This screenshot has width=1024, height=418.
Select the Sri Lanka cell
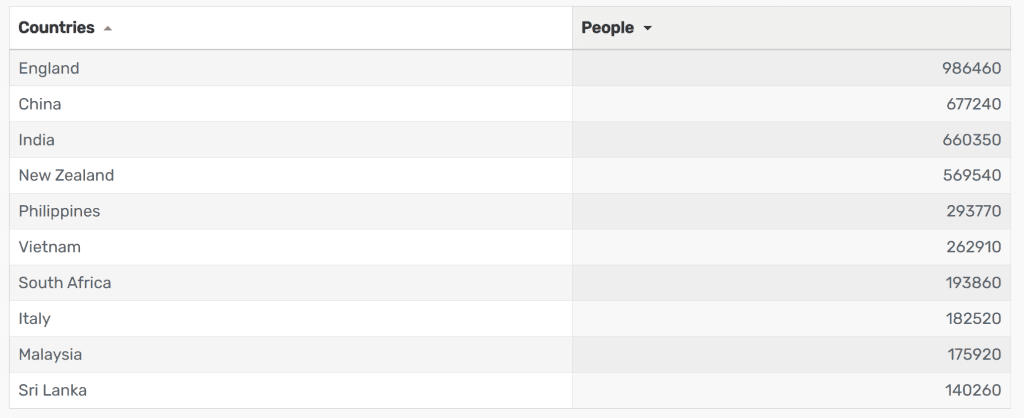(291, 391)
